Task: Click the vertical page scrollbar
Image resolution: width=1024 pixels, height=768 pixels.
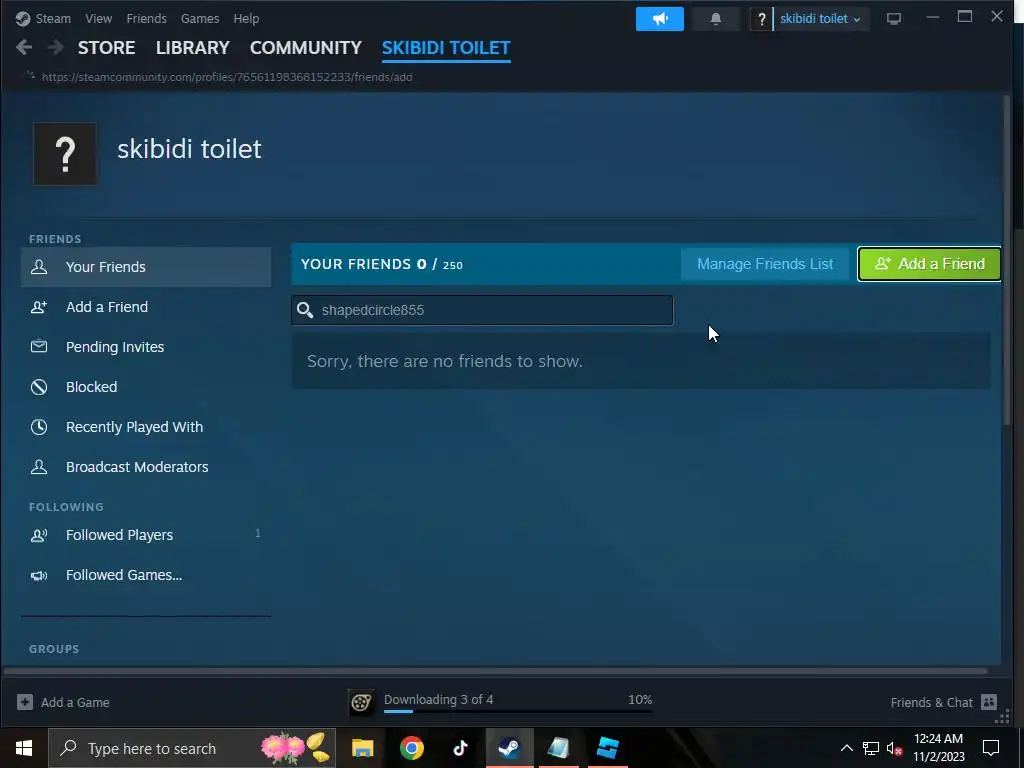Action: [x=1006, y=261]
